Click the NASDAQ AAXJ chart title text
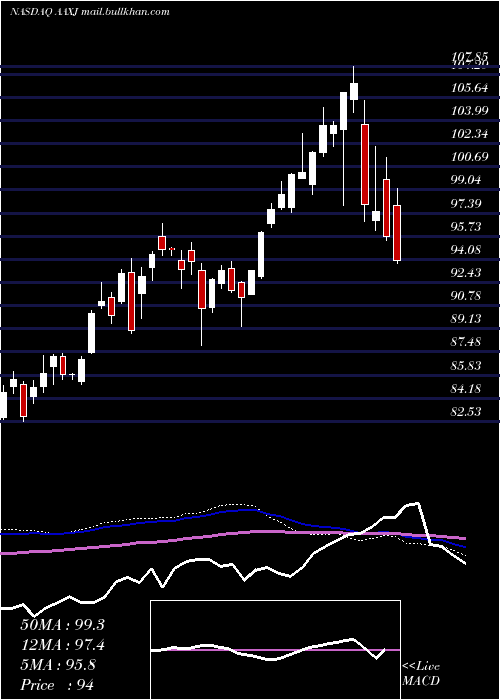This screenshot has width=500, height=700. pyautogui.click(x=90, y=12)
